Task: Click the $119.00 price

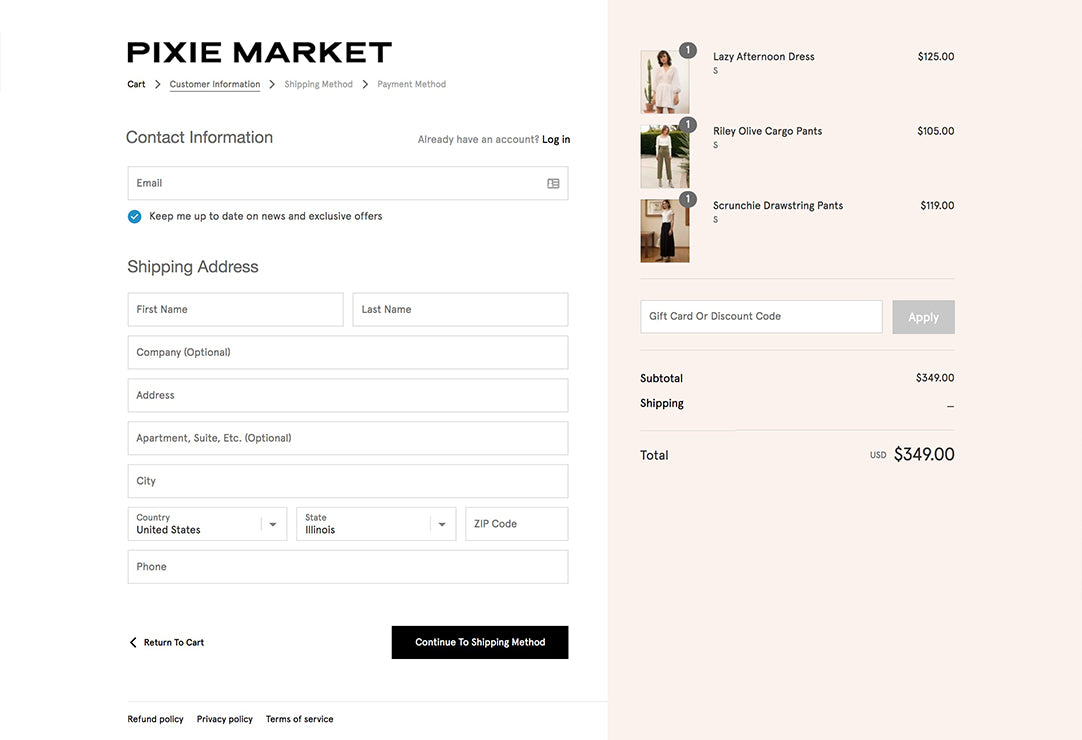Action: point(937,206)
